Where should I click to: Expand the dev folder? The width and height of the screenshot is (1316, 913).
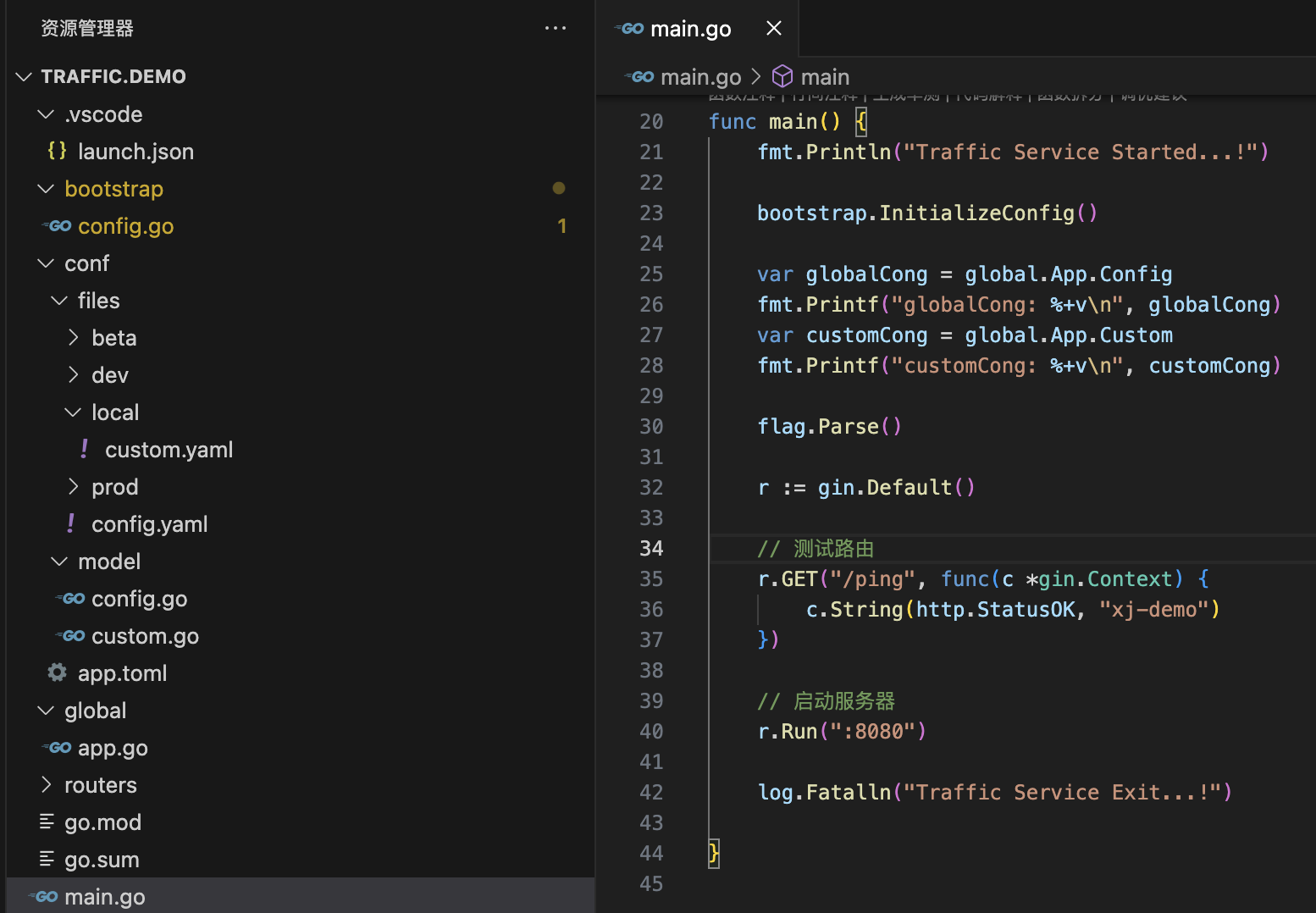click(73, 374)
